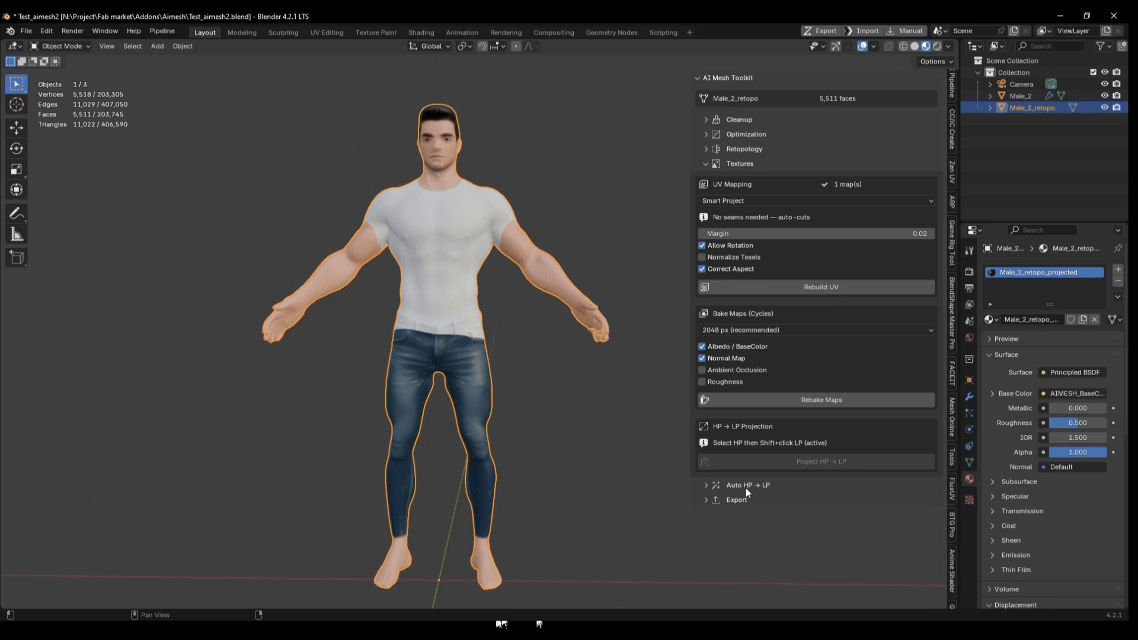The width and height of the screenshot is (1138, 640).
Task: Switch to the UV Editing workspace tab
Action: click(x=327, y=32)
